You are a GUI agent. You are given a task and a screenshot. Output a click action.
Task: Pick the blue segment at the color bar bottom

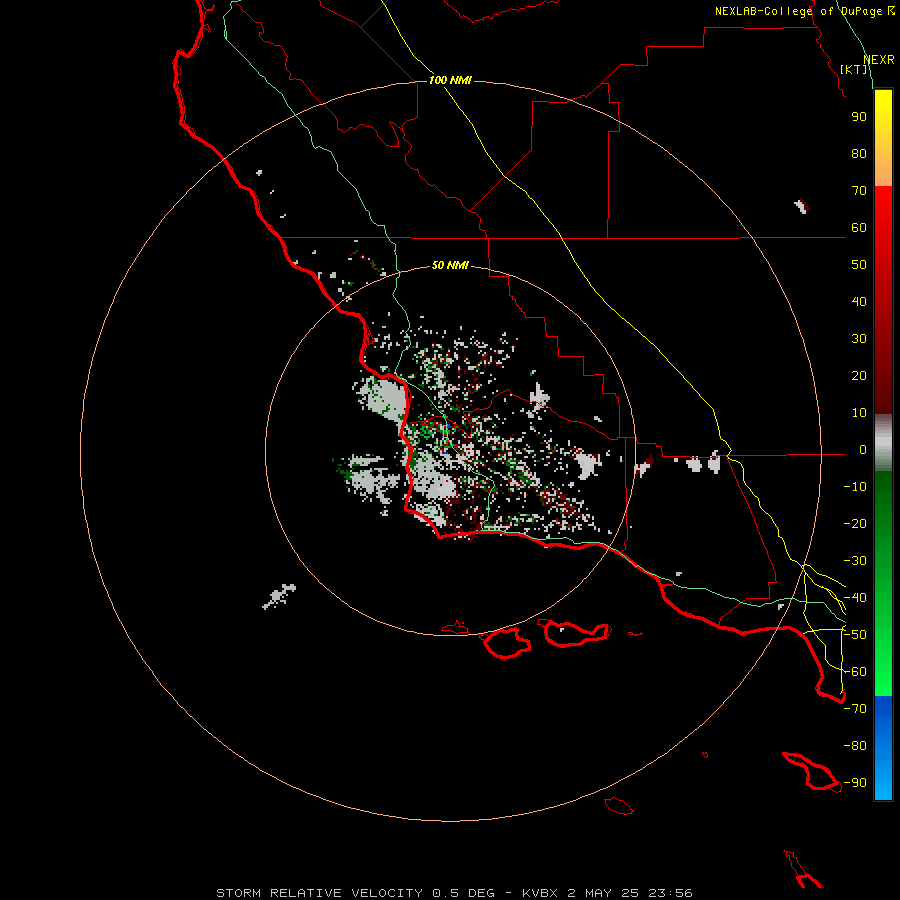[x=883, y=748]
